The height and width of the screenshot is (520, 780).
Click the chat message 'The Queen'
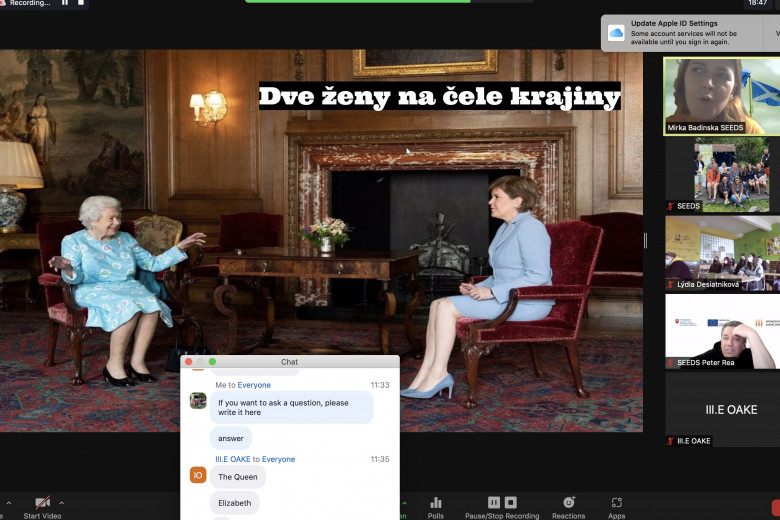(x=238, y=477)
